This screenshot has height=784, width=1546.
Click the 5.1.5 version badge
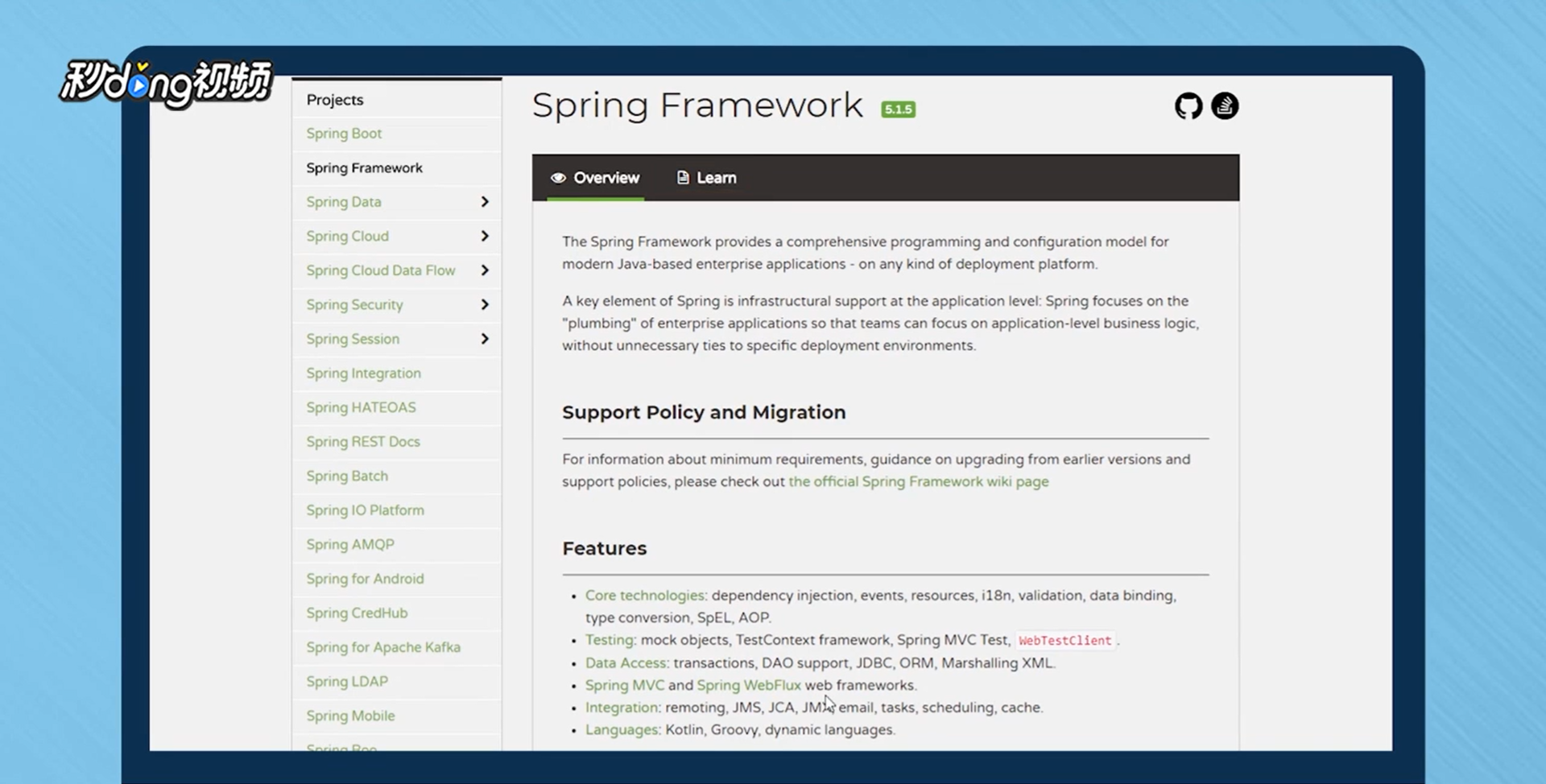click(899, 109)
